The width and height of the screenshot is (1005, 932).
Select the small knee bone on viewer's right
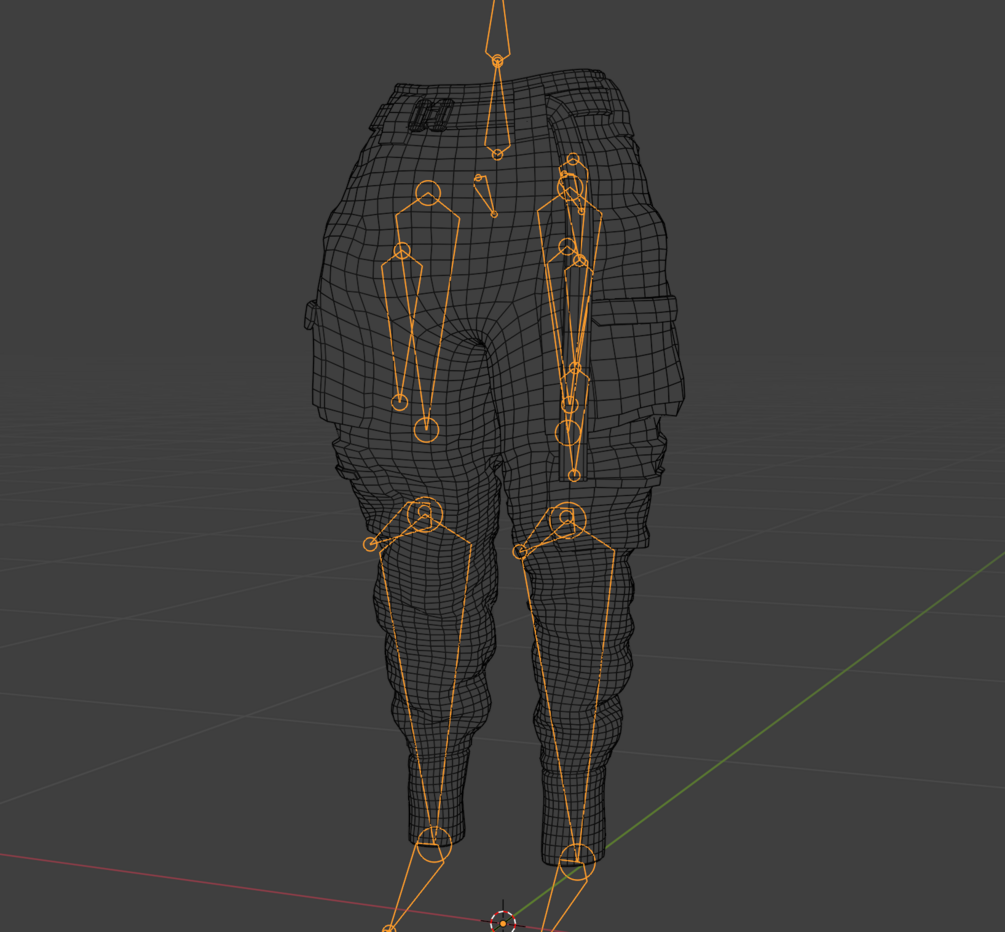[544, 532]
